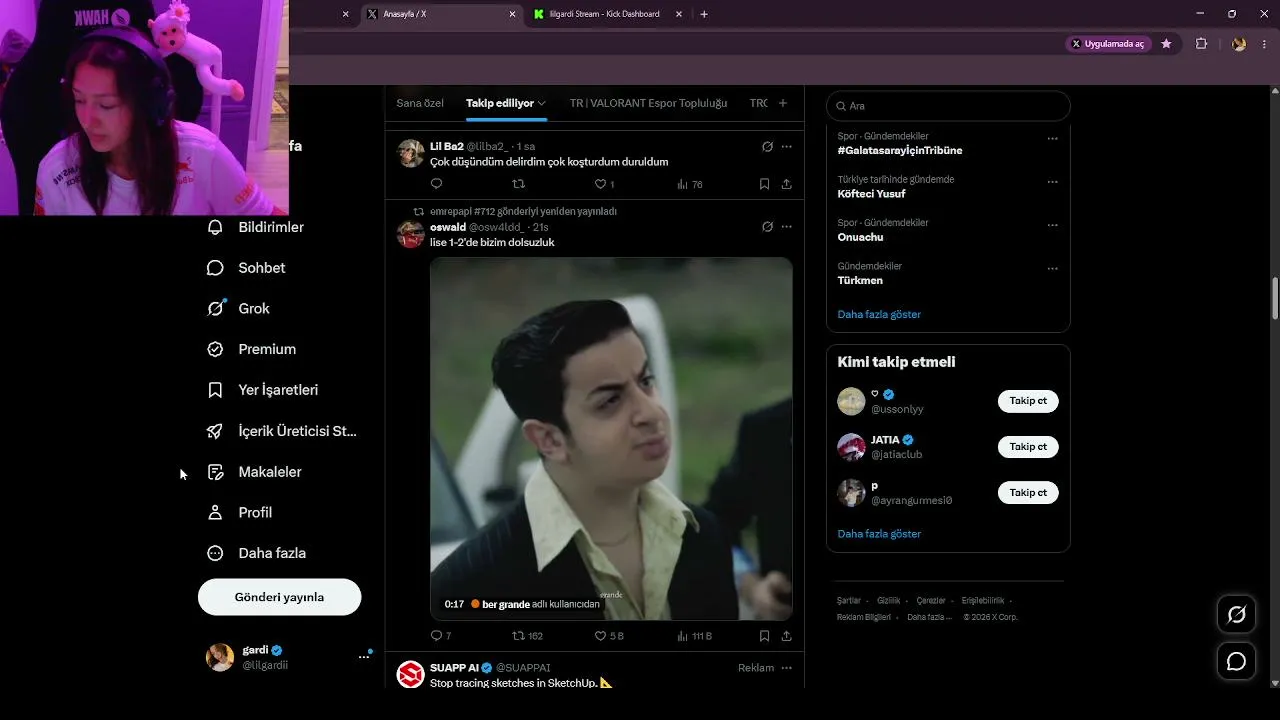Image resolution: width=1280 pixels, height=720 pixels.
Task: Open the Profil person icon
Action: click(x=215, y=512)
